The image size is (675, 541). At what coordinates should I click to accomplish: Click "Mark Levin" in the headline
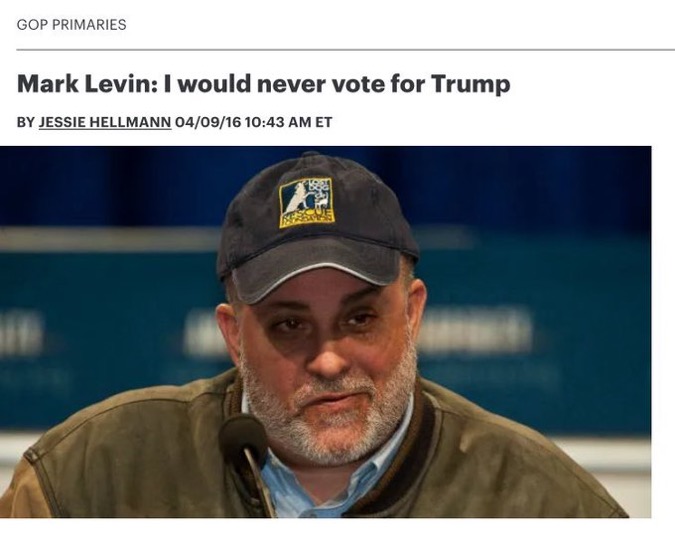pyautogui.click(x=73, y=84)
